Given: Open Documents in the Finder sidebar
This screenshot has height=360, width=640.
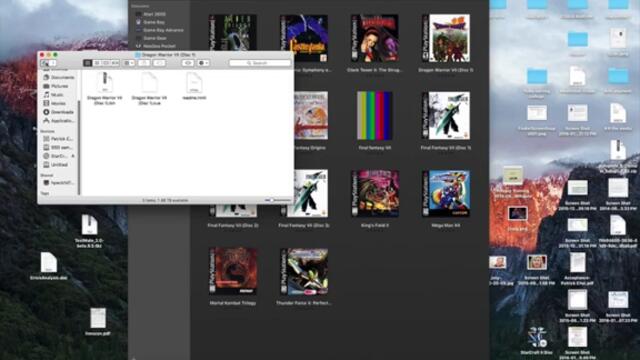Looking at the screenshot, I should 59,77.
